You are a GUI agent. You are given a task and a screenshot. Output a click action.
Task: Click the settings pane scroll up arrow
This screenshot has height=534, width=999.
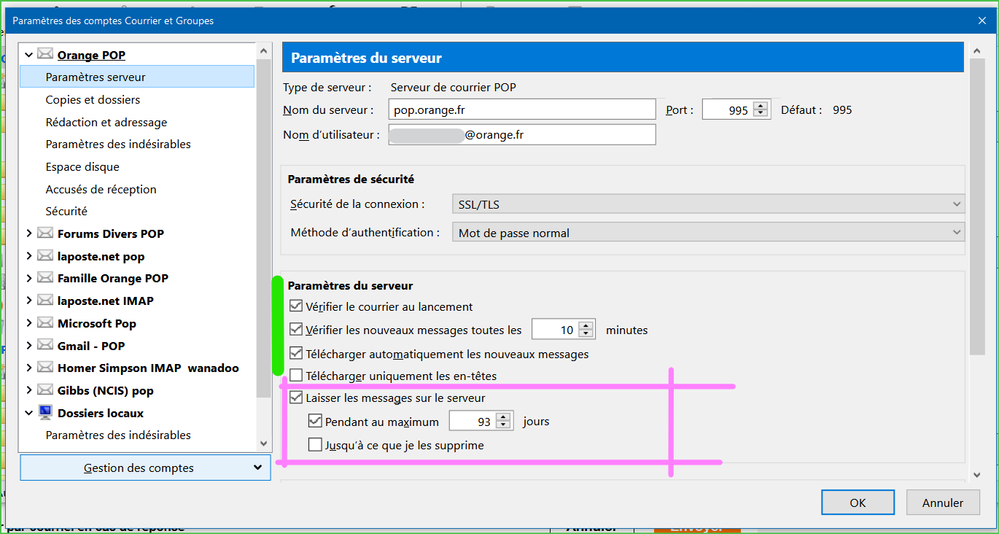coord(977,50)
